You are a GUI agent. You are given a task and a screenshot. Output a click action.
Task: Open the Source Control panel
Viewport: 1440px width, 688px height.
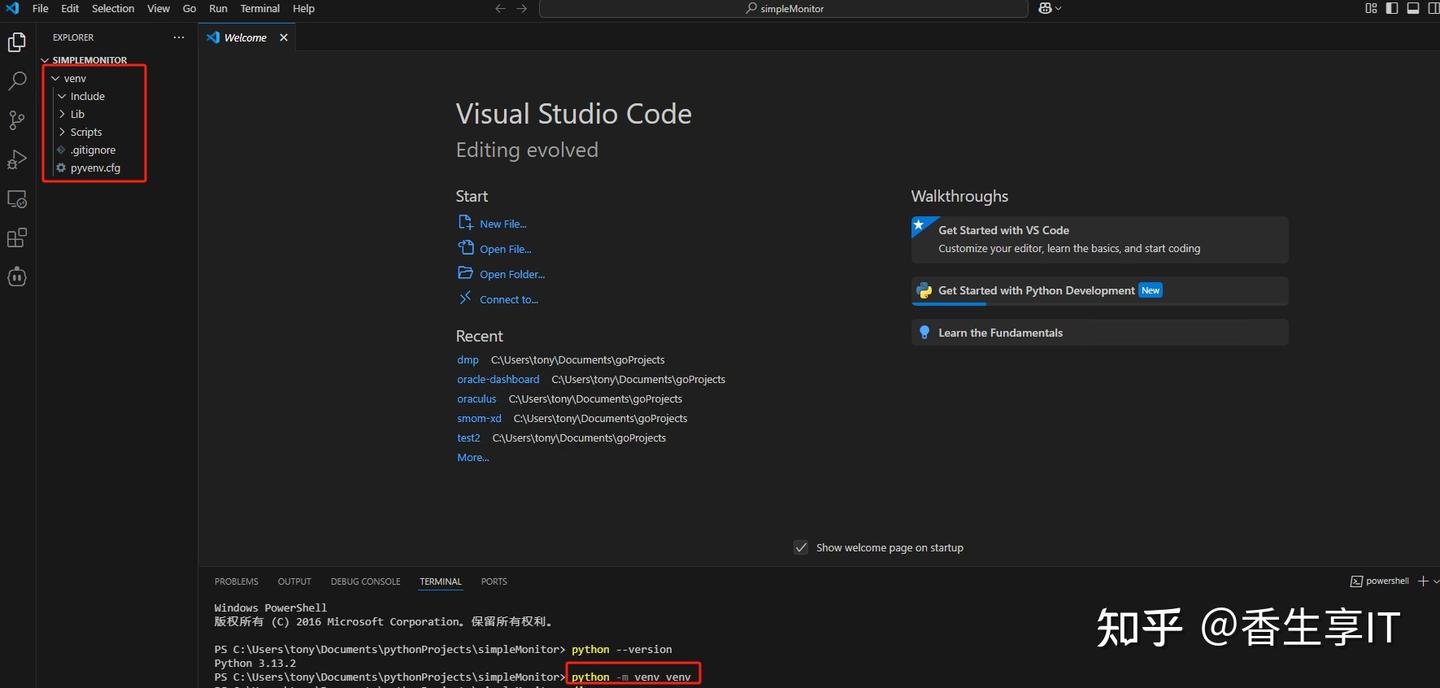[17, 120]
